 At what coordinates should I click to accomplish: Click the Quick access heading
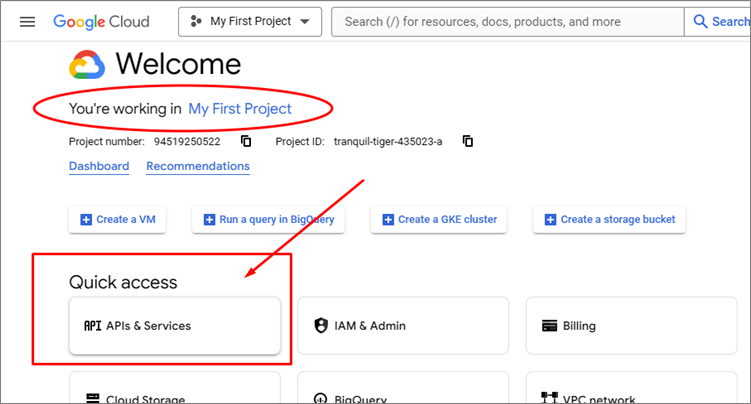pyautogui.click(x=123, y=282)
